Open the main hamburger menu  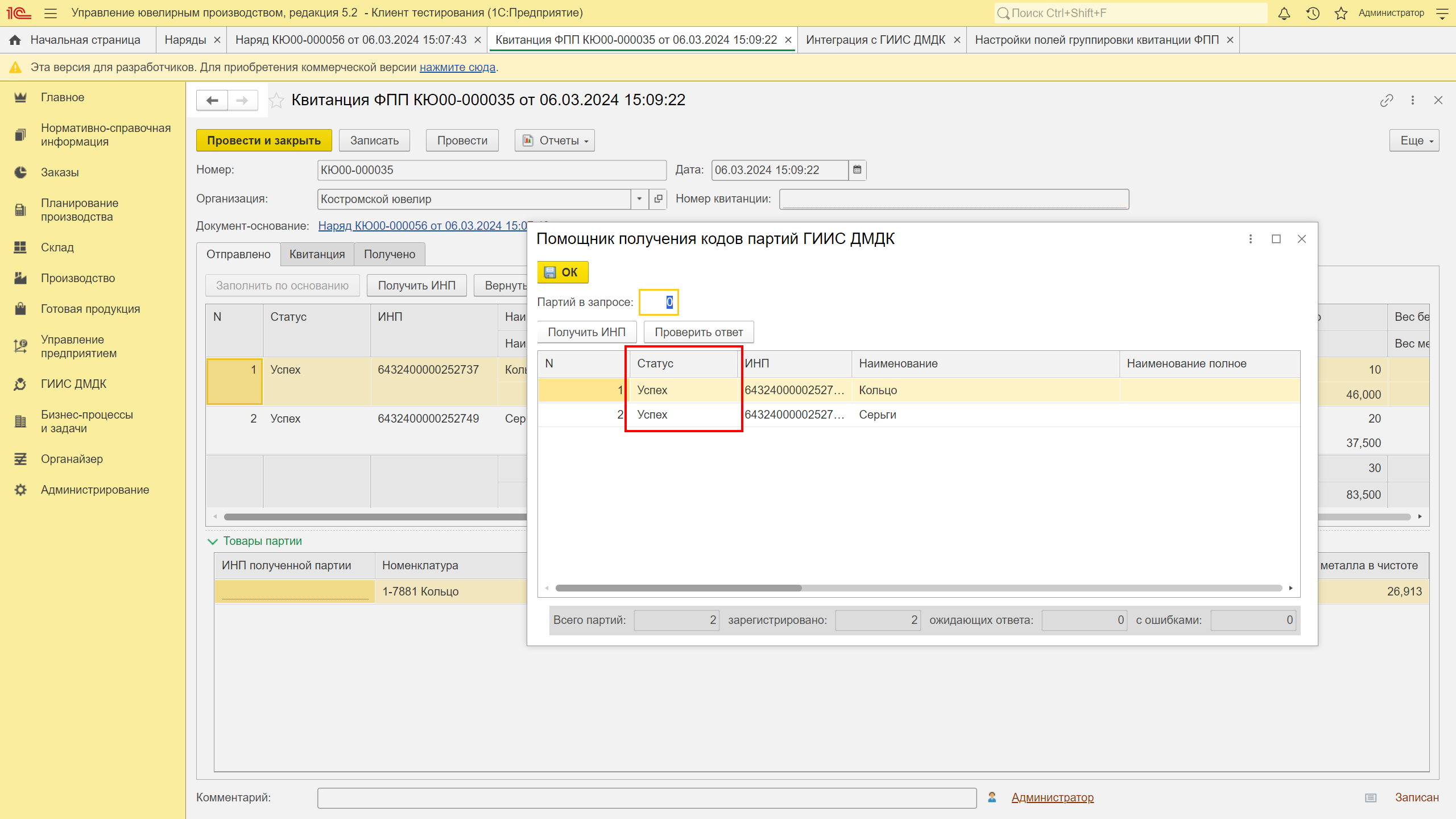coord(50,13)
